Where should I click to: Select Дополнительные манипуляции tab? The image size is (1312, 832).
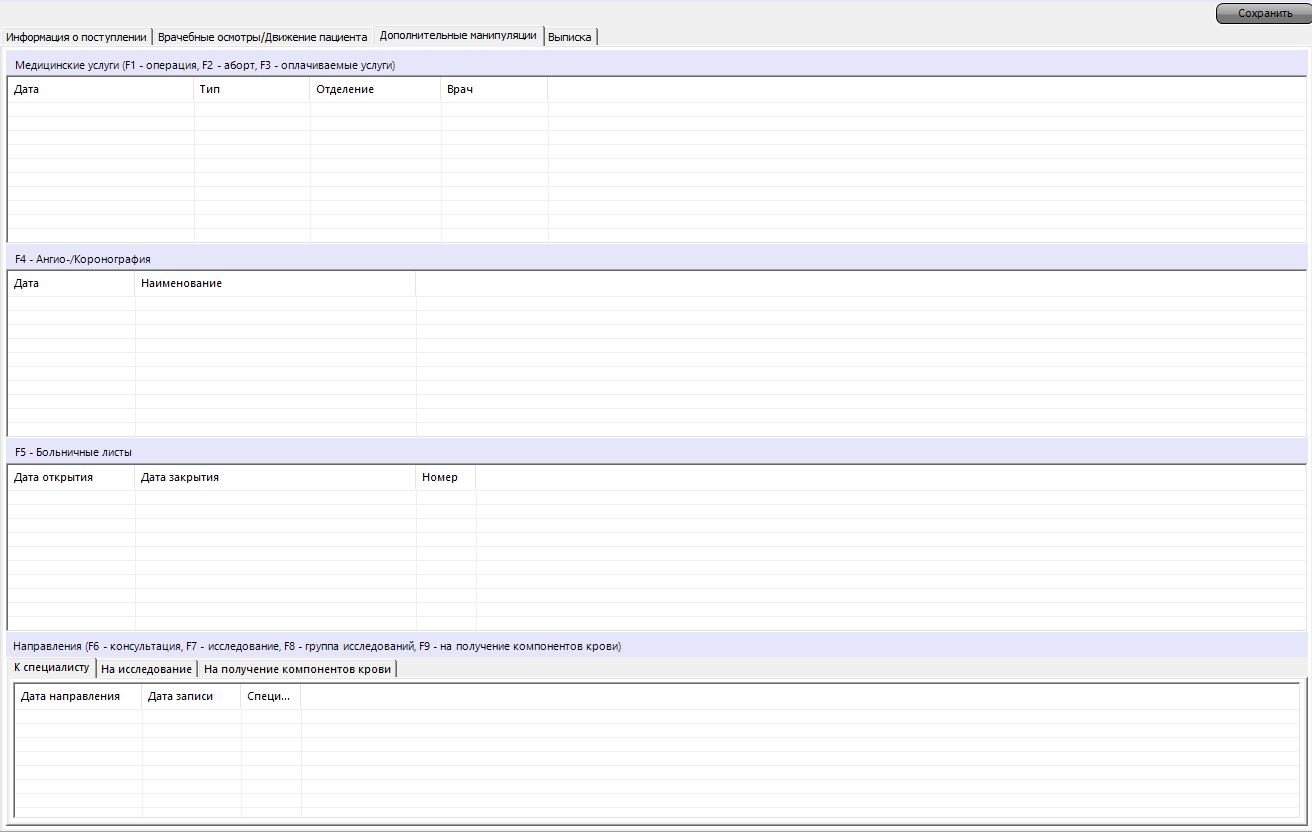458,36
